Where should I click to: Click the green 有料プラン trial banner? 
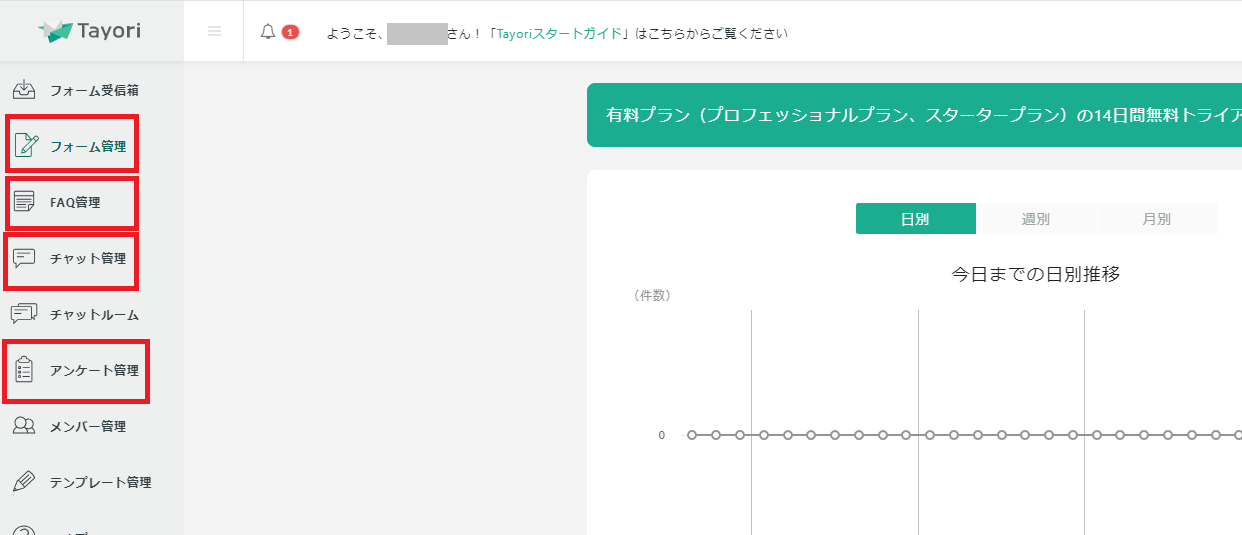click(914, 115)
